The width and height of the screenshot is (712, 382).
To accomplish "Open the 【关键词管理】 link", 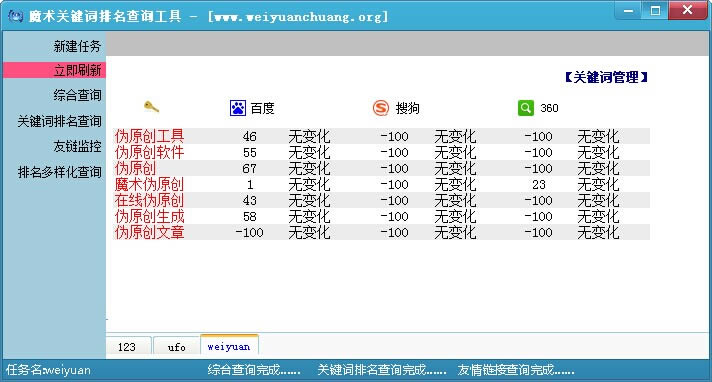I will 606,78.
